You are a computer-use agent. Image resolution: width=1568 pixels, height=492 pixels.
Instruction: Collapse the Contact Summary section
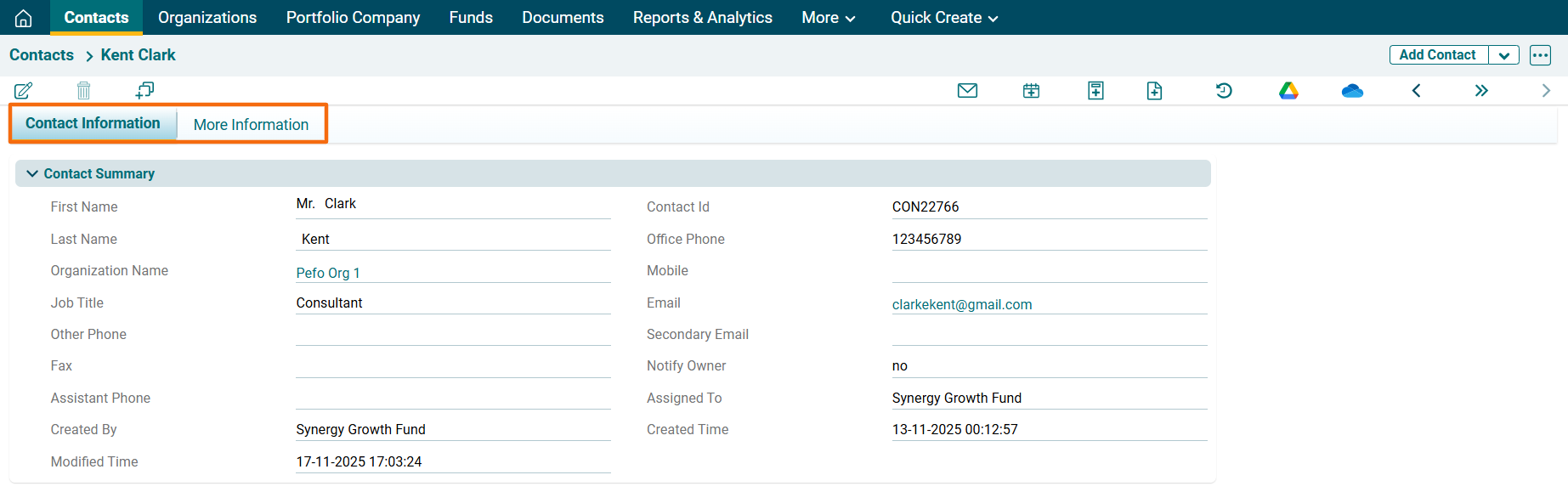click(x=32, y=173)
